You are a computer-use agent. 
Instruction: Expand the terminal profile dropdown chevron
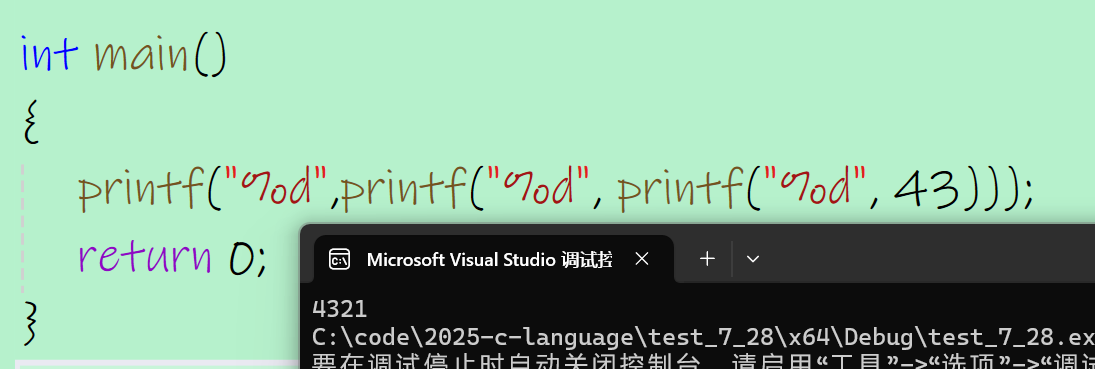(752, 259)
